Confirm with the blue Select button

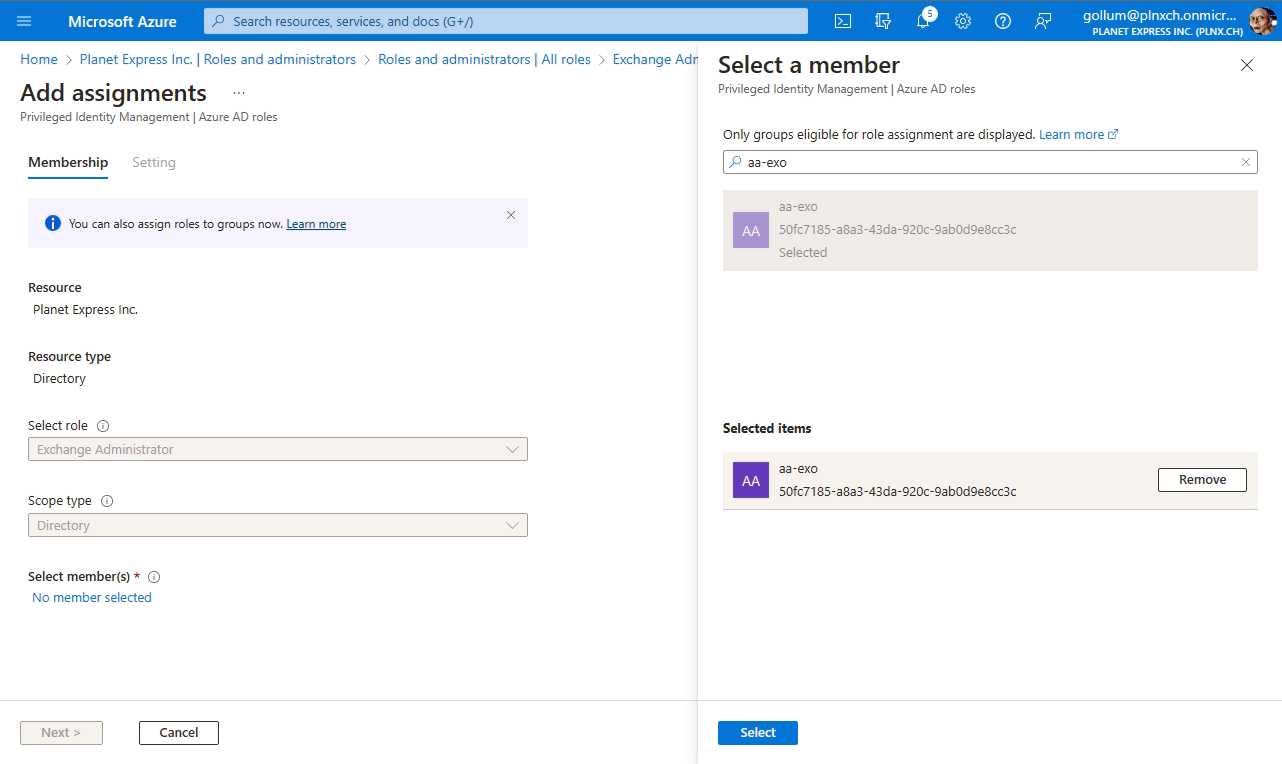(x=757, y=733)
